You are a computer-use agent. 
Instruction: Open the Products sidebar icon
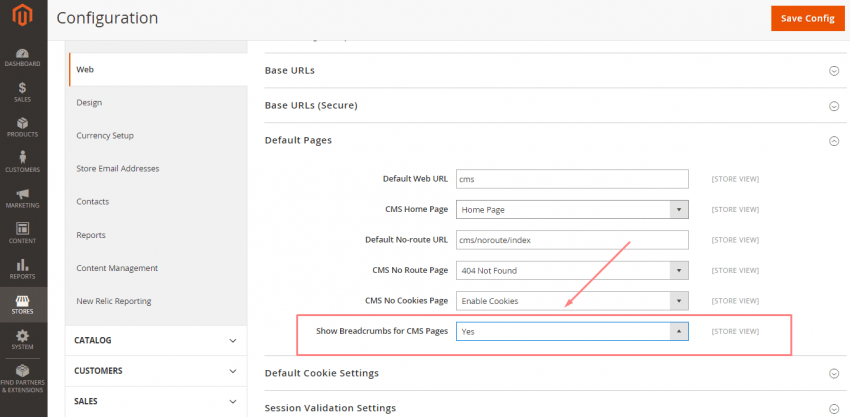23,128
